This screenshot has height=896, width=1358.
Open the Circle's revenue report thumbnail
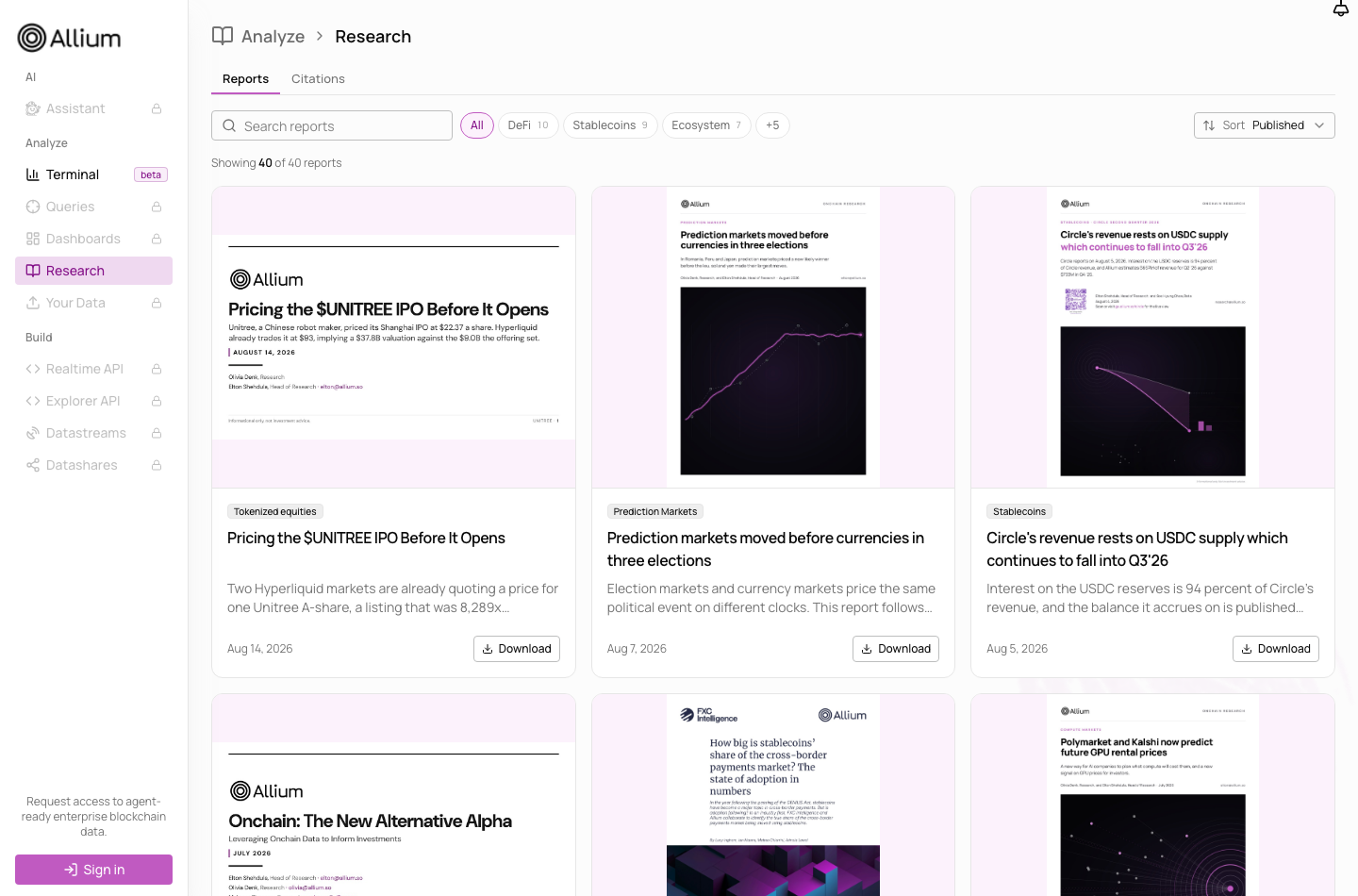coord(1152,337)
